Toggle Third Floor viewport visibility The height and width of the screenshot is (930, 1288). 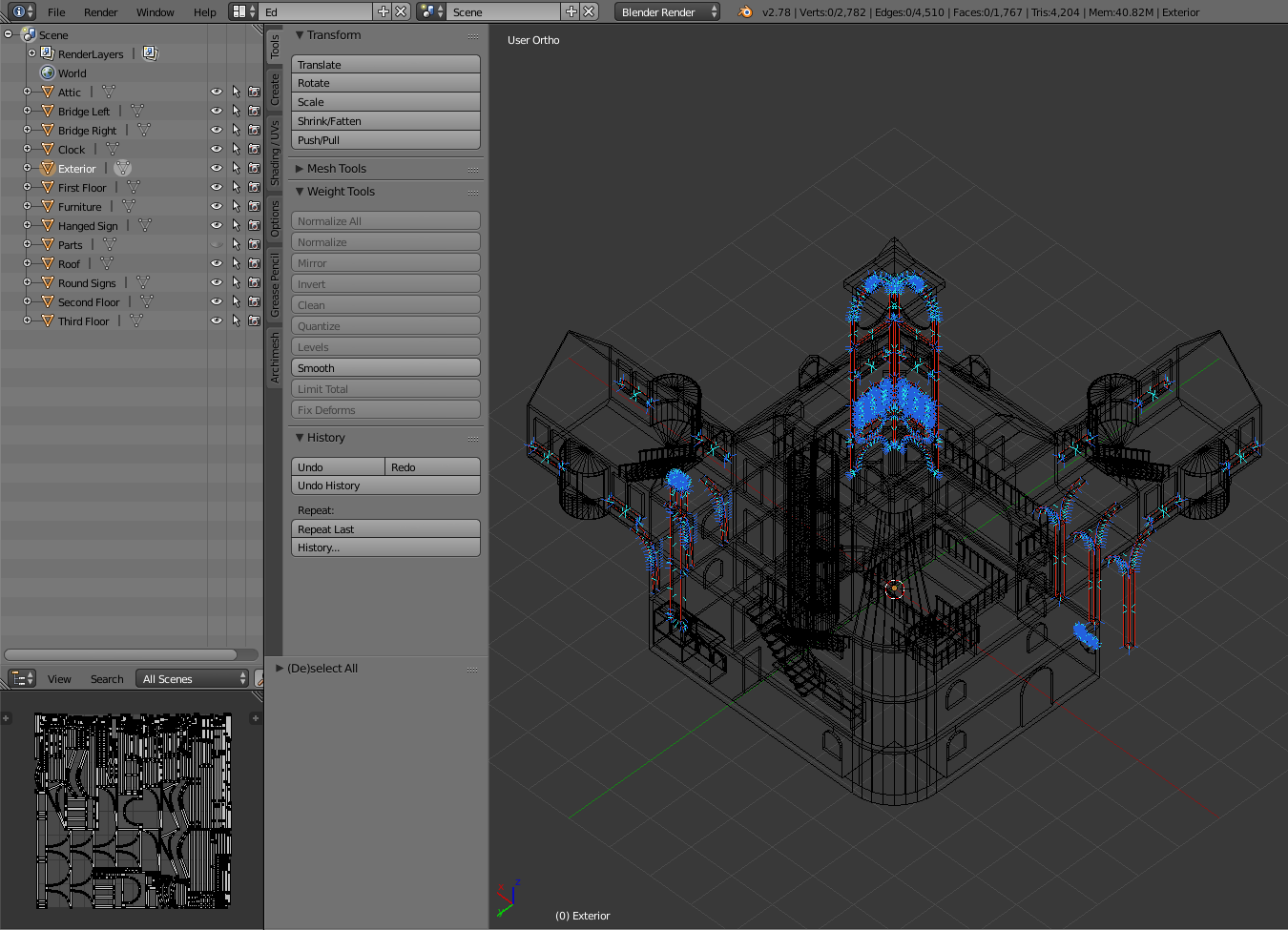[217, 321]
